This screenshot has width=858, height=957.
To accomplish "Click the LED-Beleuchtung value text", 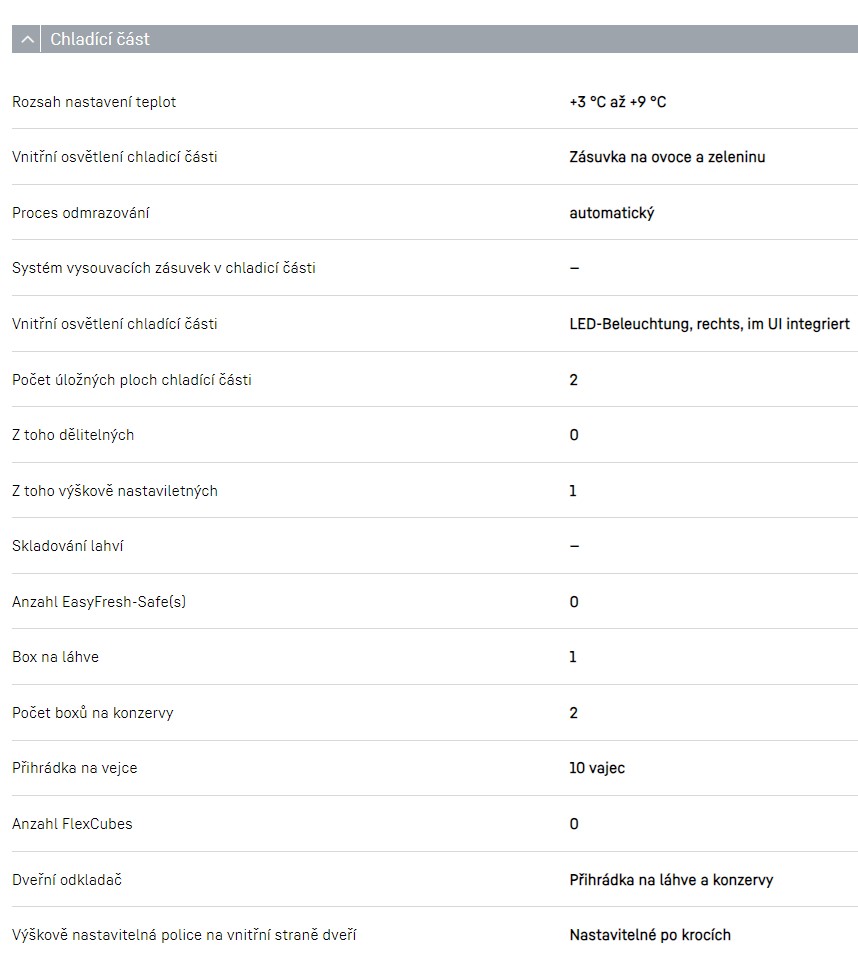I will 709,324.
